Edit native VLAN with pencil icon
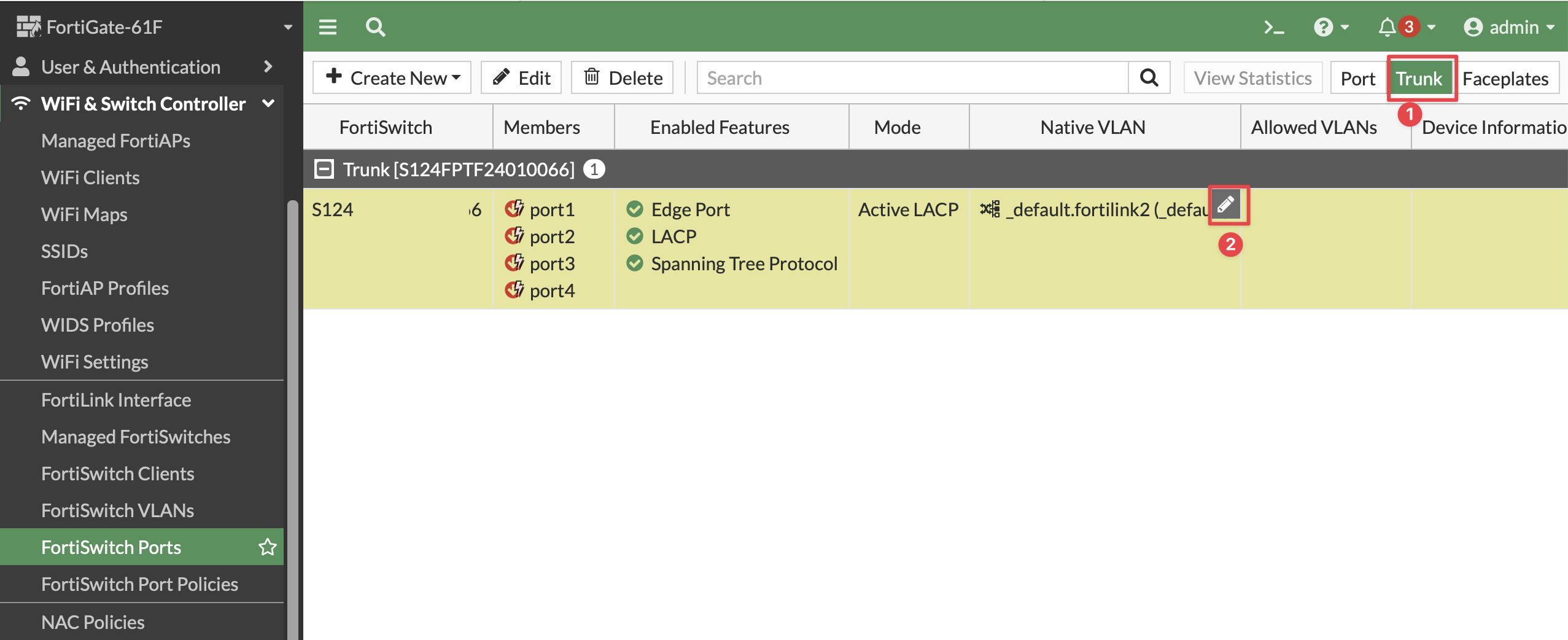 click(x=1226, y=204)
